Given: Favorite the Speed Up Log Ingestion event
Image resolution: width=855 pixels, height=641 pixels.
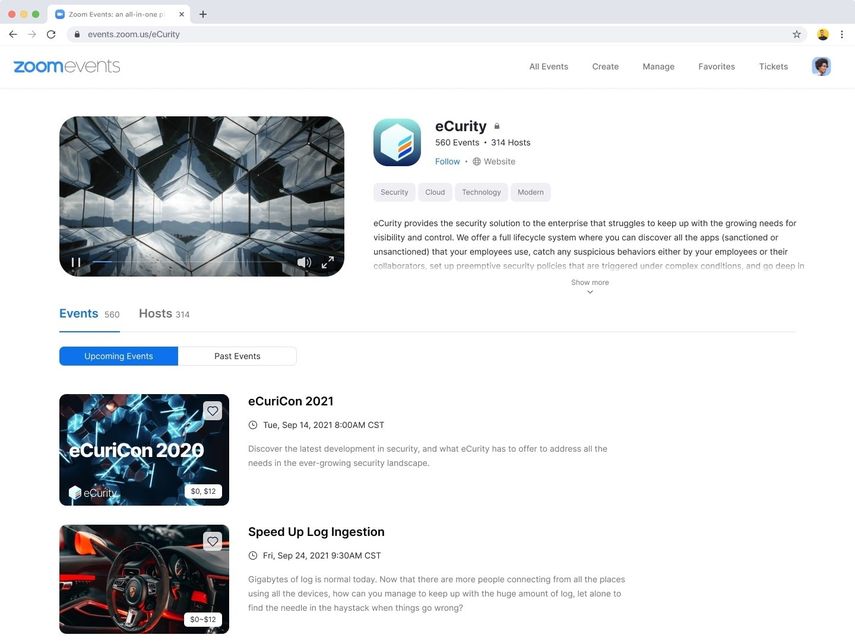Looking at the screenshot, I should click(212, 540).
